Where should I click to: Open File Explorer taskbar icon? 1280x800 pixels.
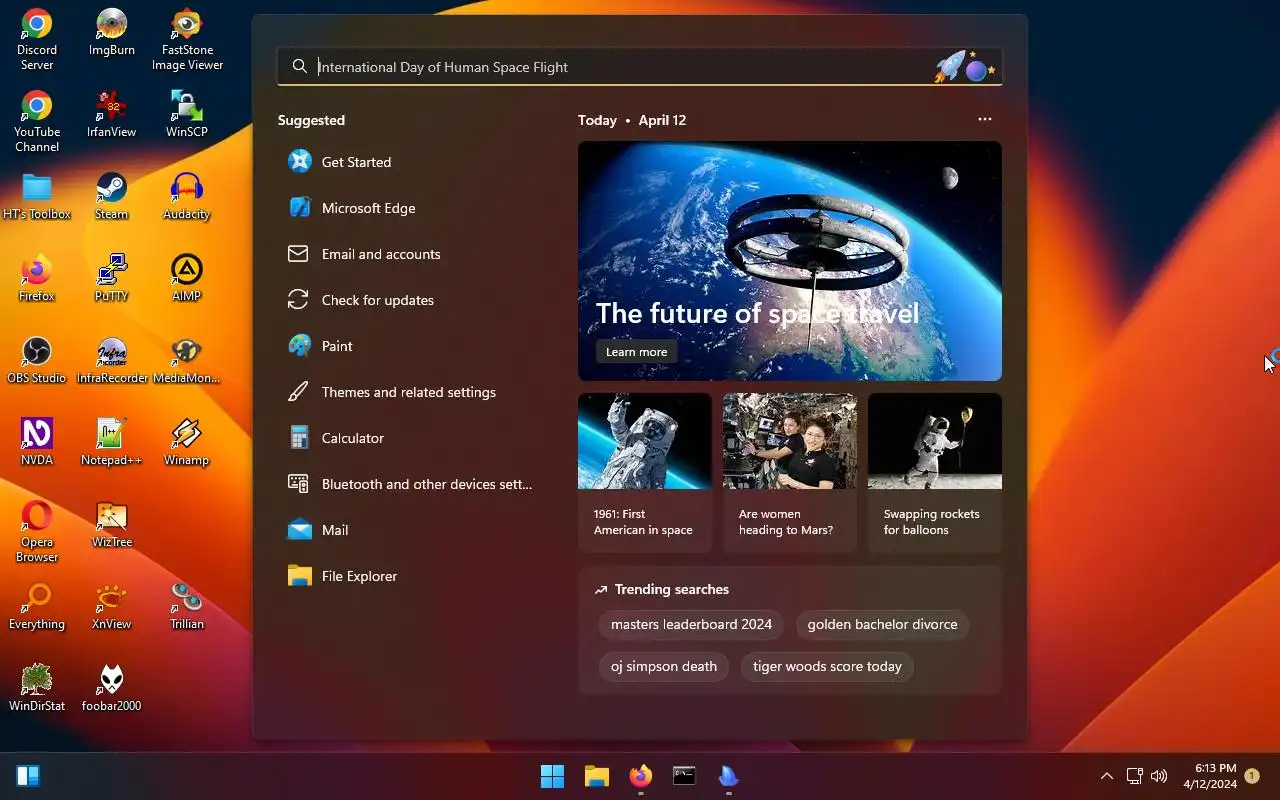[x=597, y=776]
